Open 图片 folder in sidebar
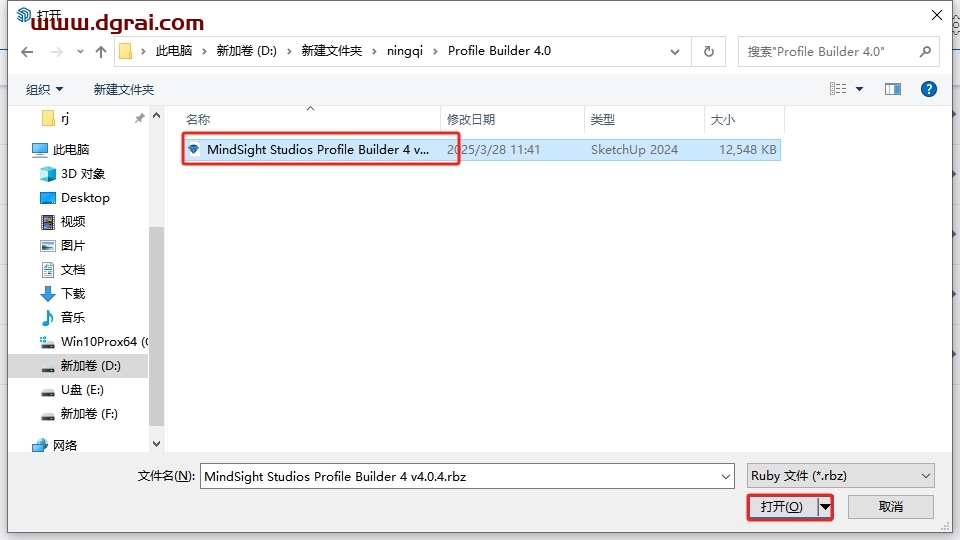The width and height of the screenshot is (960, 540). pyautogui.click(x=73, y=246)
